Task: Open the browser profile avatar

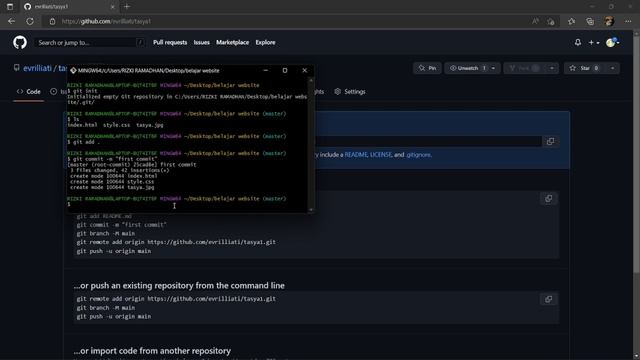Action: click(609, 21)
